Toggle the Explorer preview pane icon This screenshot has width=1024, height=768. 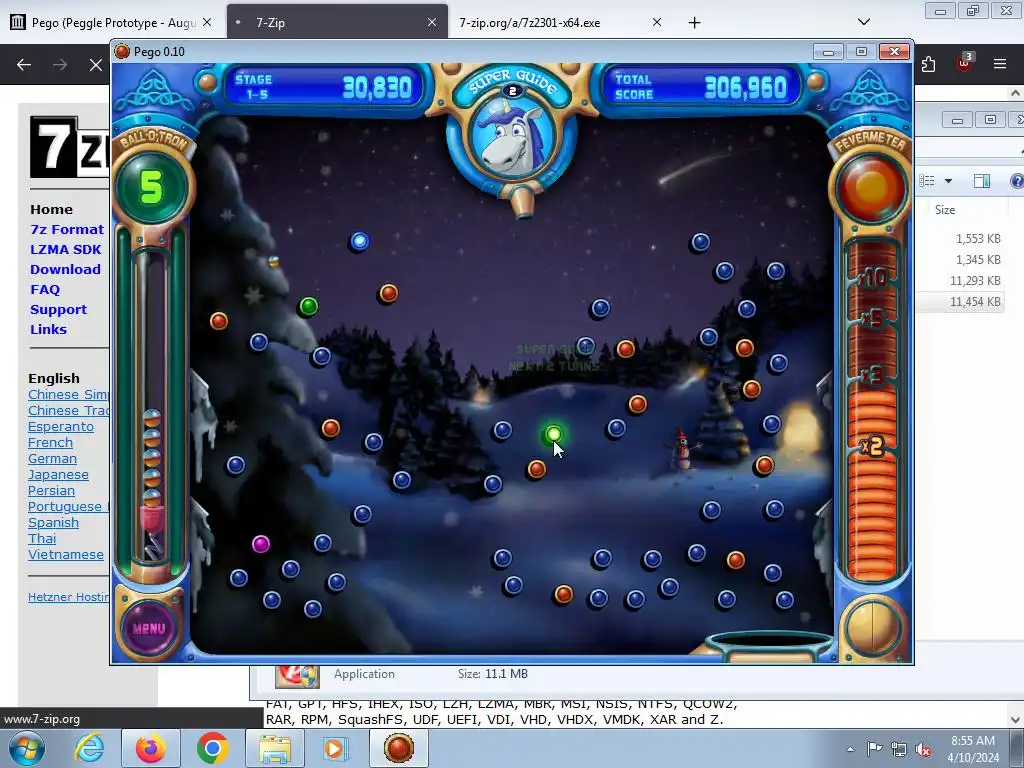[982, 181]
